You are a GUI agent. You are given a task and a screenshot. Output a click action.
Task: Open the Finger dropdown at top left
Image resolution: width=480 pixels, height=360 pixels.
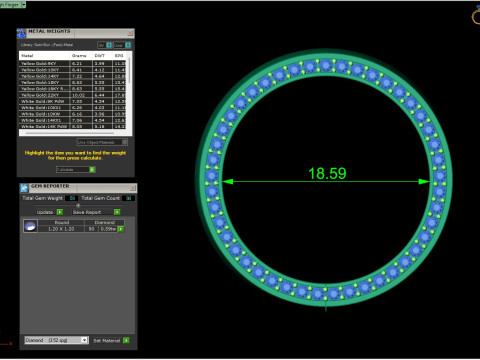coord(24,5)
